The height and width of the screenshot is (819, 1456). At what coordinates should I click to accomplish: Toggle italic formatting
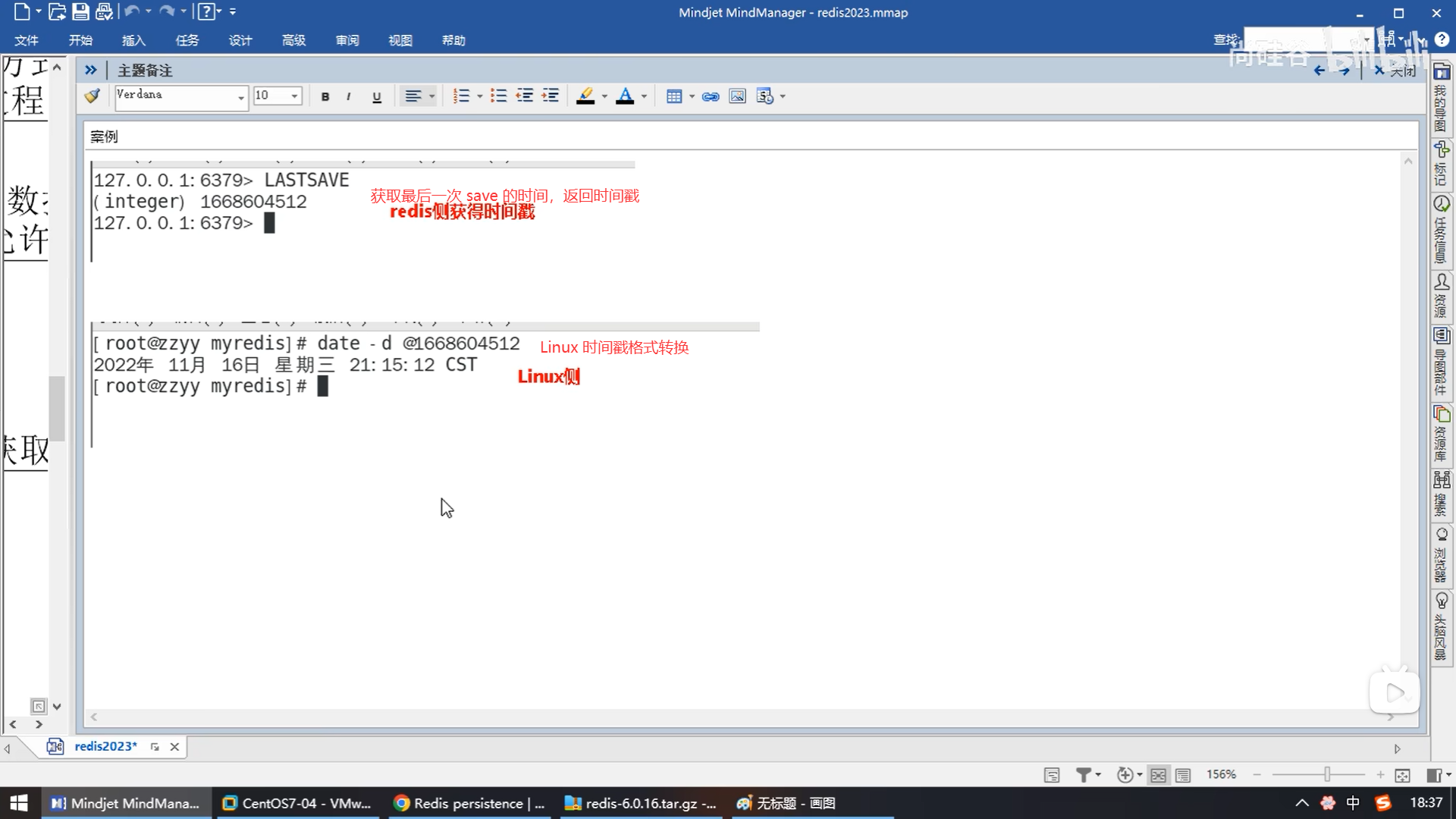click(x=349, y=96)
